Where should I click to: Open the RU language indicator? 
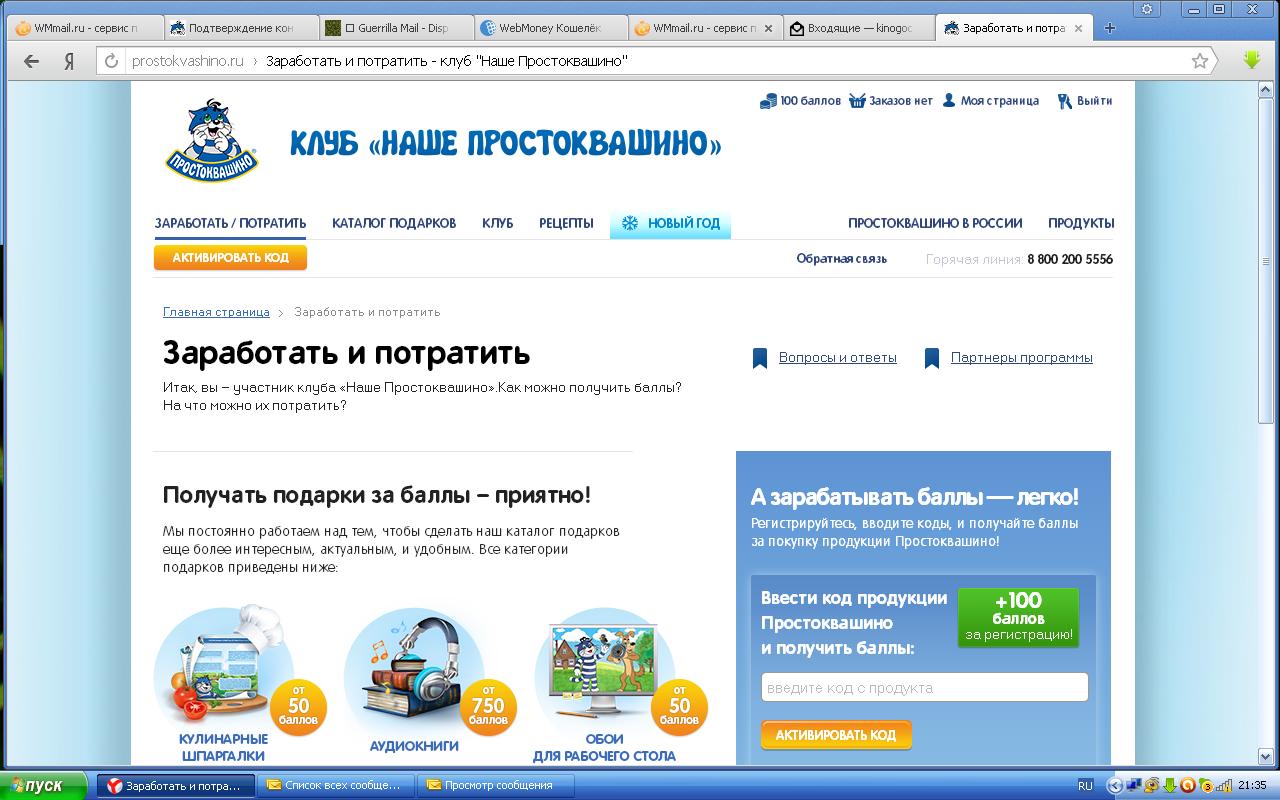1085,785
